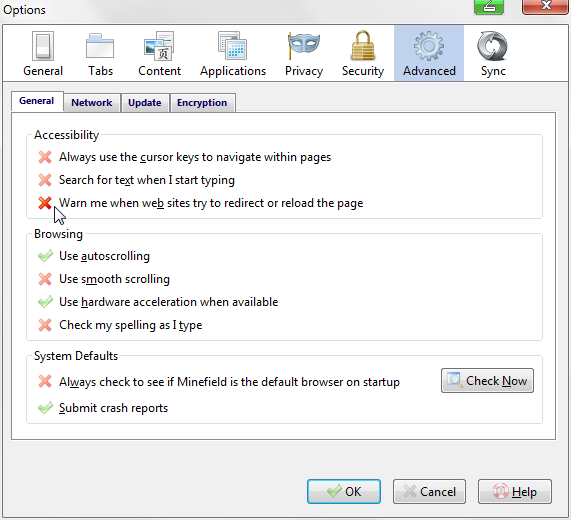
Task: Confirm settings with the OK button
Action: (344, 492)
